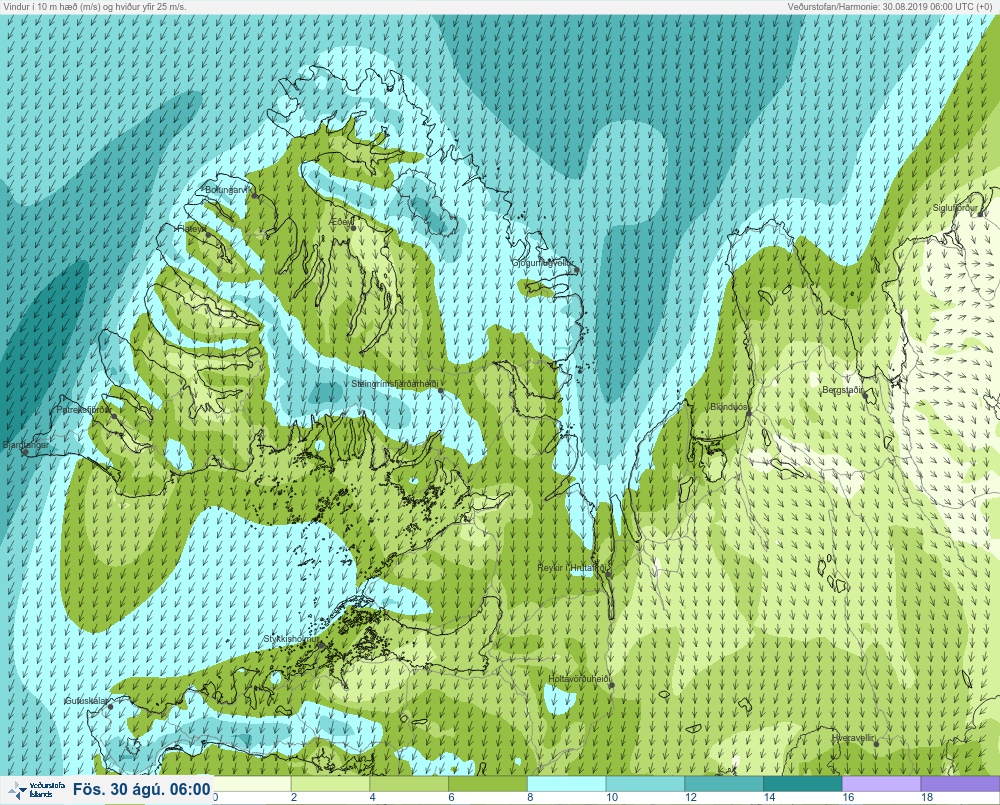
Task: Select the Gufuskálar station dot
Action: click(x=110, y=707)
